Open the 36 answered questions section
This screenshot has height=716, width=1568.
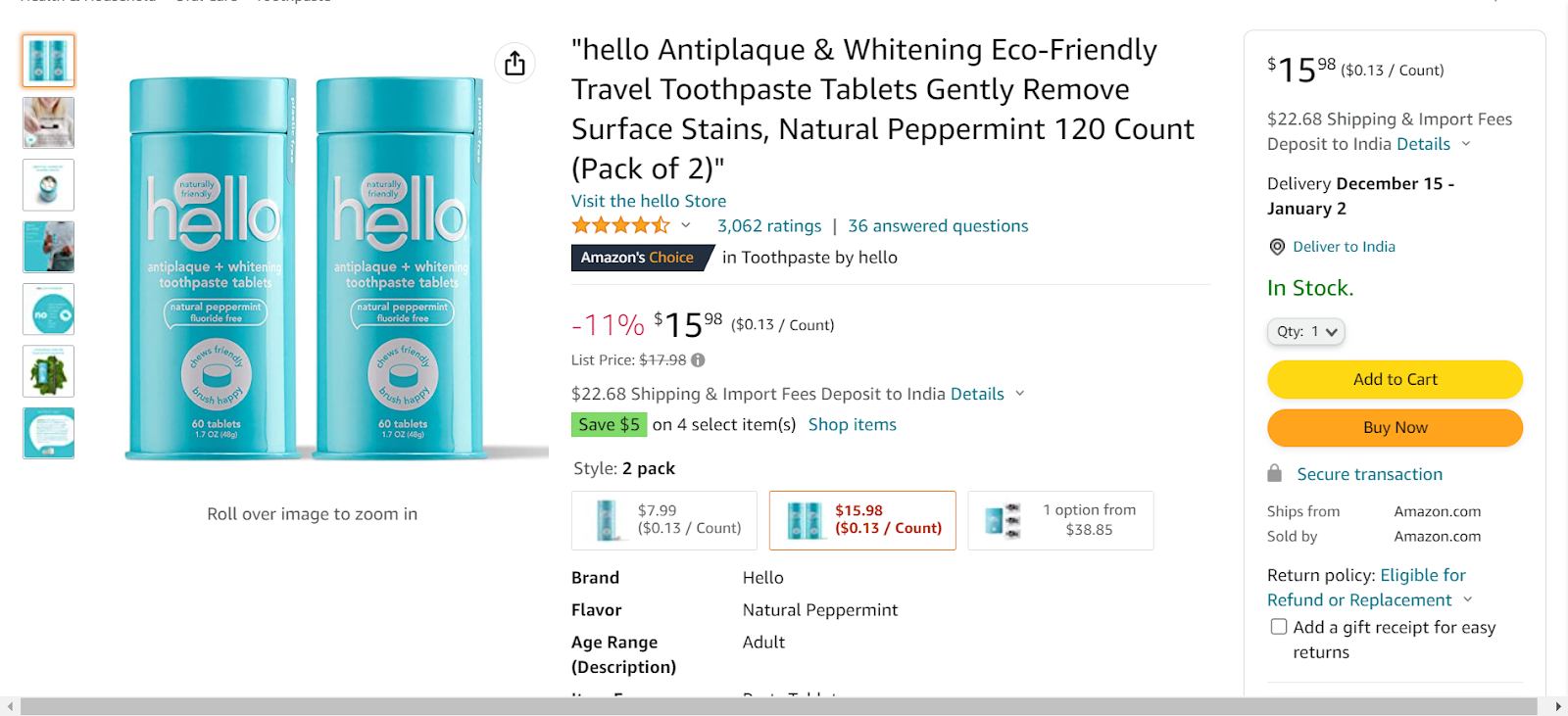pos(938,226)
